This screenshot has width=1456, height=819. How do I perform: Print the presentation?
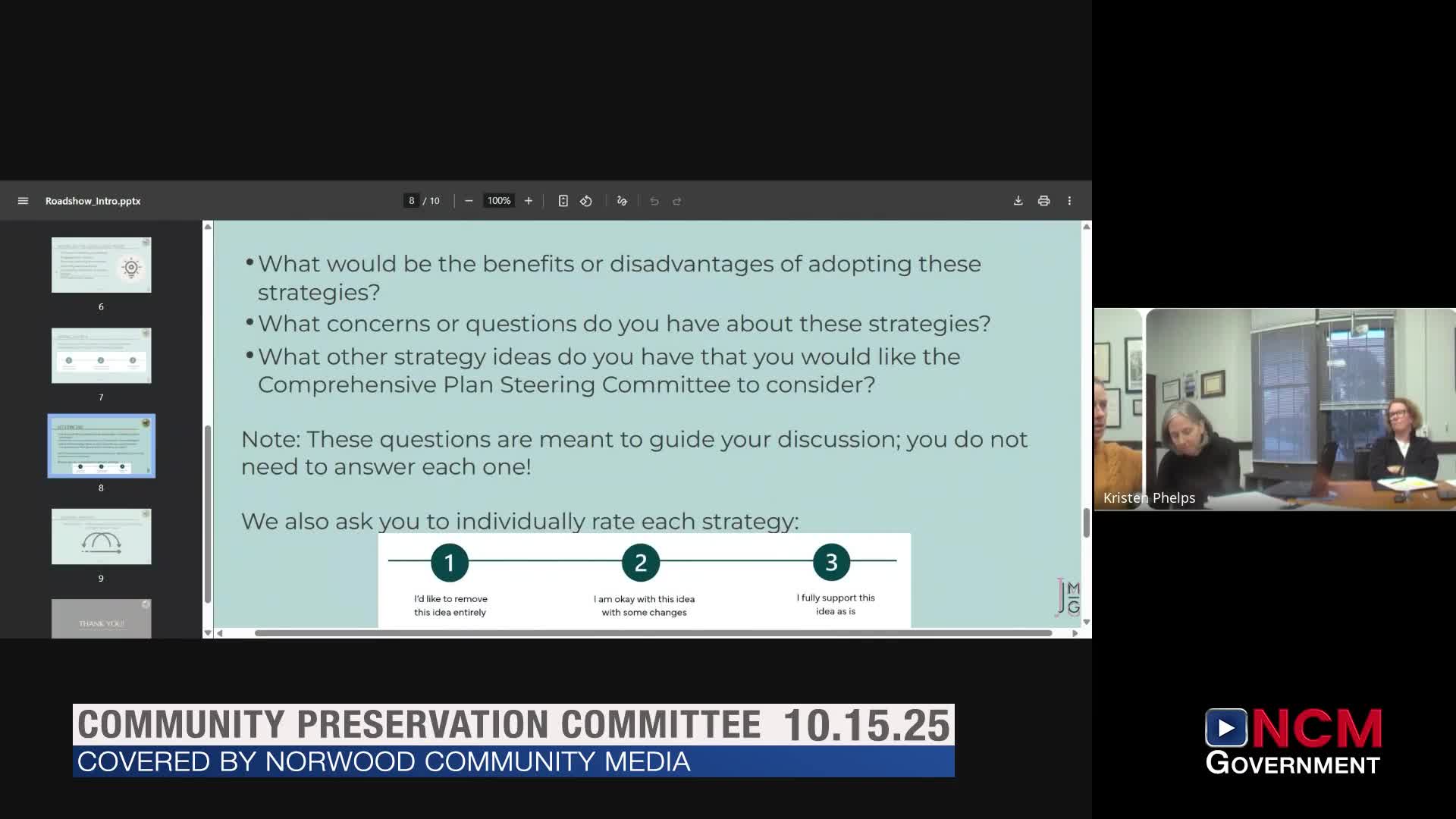pyautogui.click(x=1043, y=200)
